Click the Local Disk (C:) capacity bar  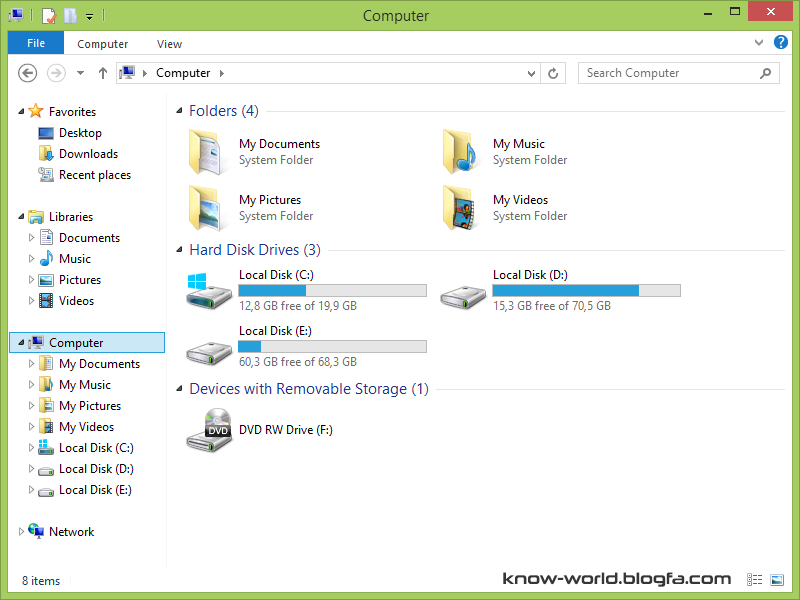point(332,290)
